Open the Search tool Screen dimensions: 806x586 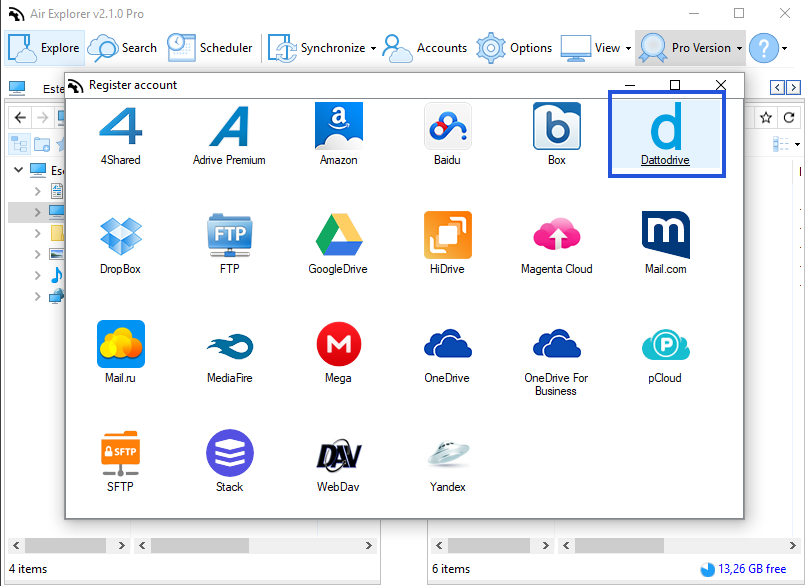(x=122, y=48)
